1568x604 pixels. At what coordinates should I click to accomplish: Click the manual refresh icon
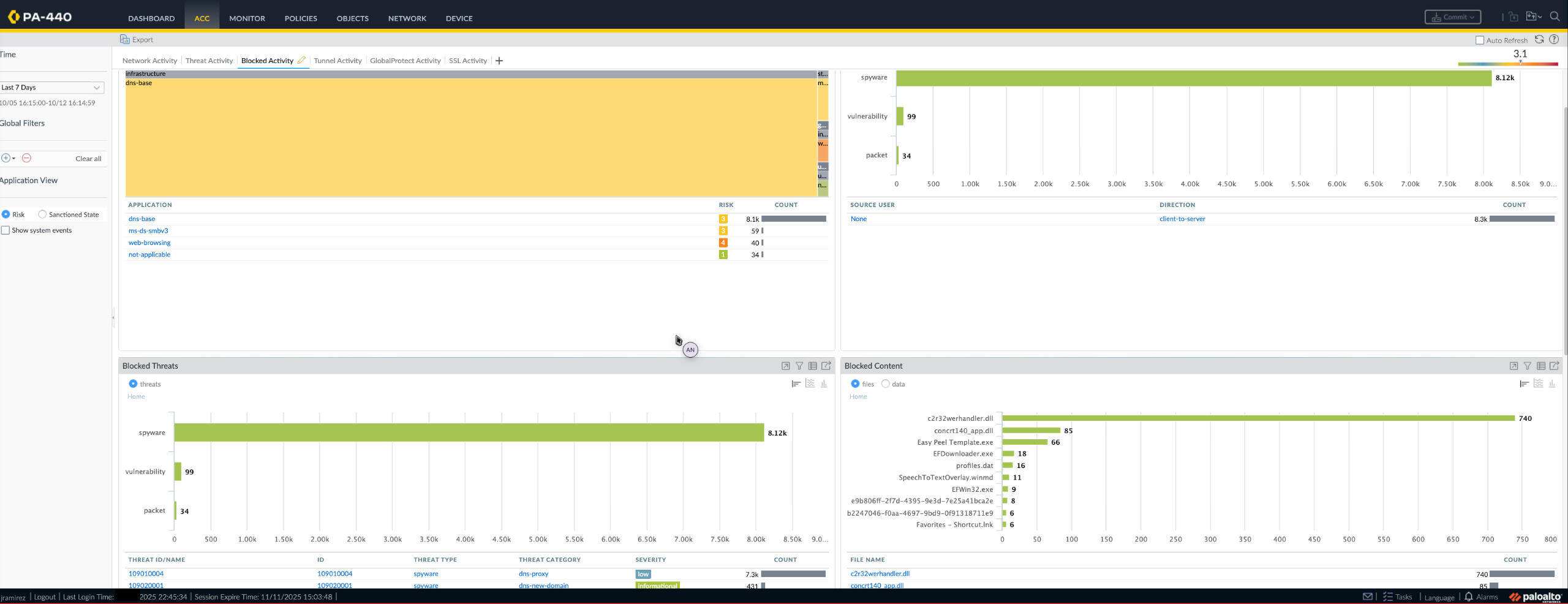point(1539,40)
